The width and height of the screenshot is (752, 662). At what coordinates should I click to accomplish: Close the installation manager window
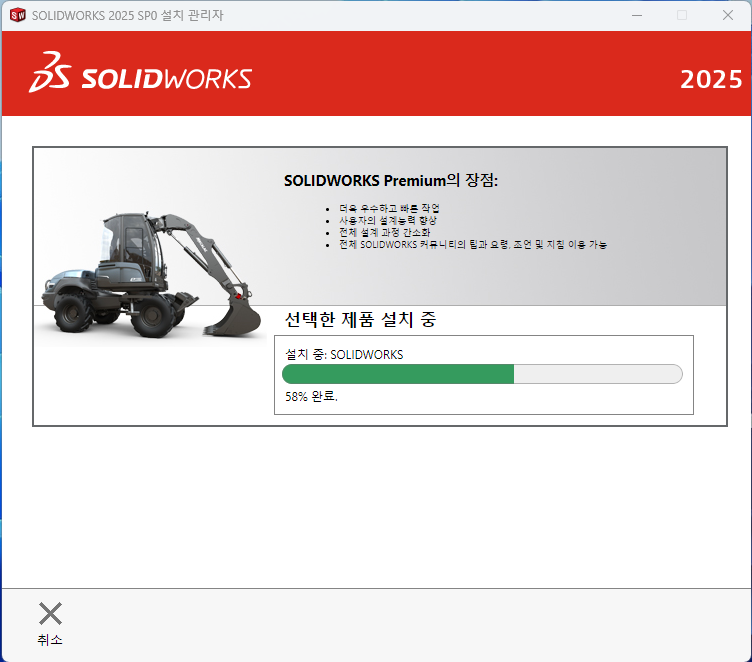pyautogui.click(x=728, y=15)
